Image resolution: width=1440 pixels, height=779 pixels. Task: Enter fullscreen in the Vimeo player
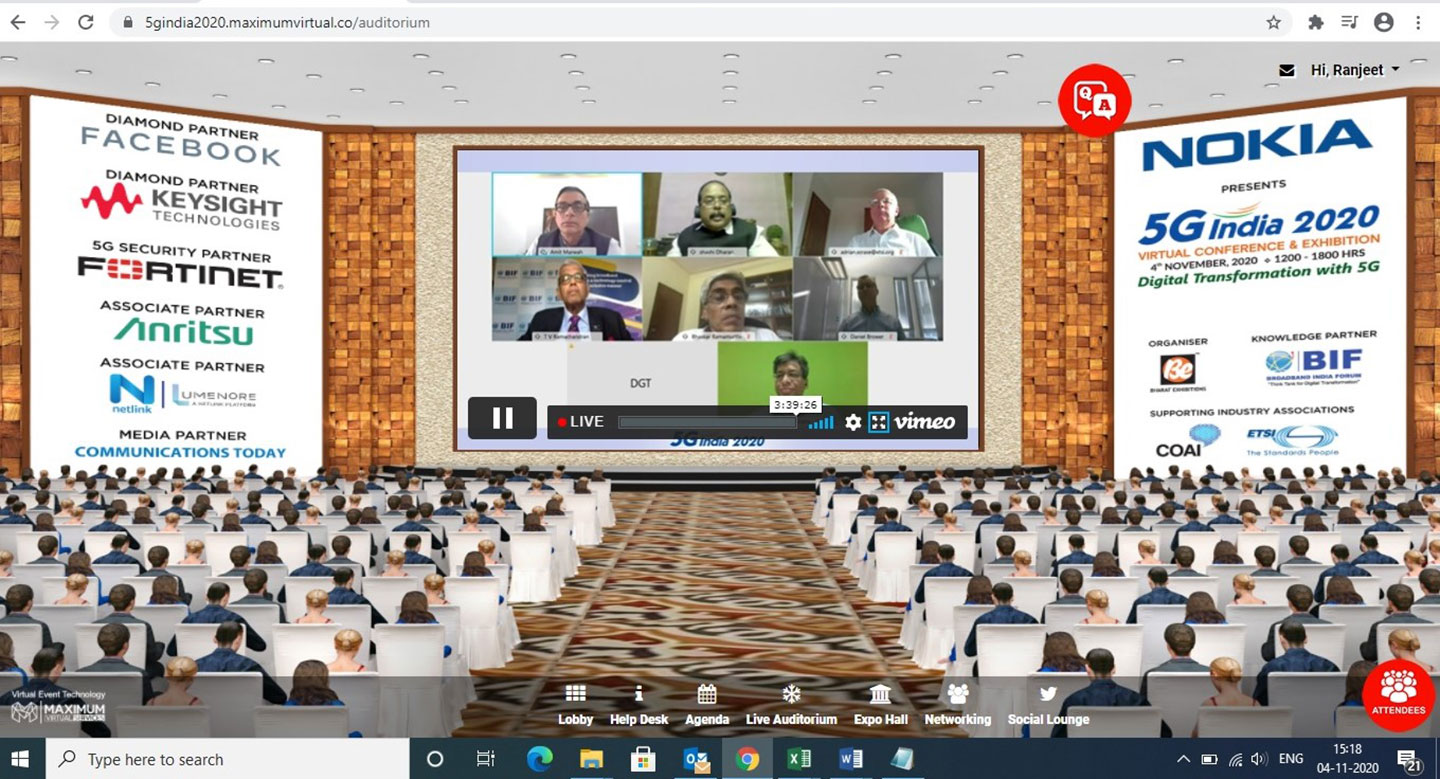coord(878,422)
